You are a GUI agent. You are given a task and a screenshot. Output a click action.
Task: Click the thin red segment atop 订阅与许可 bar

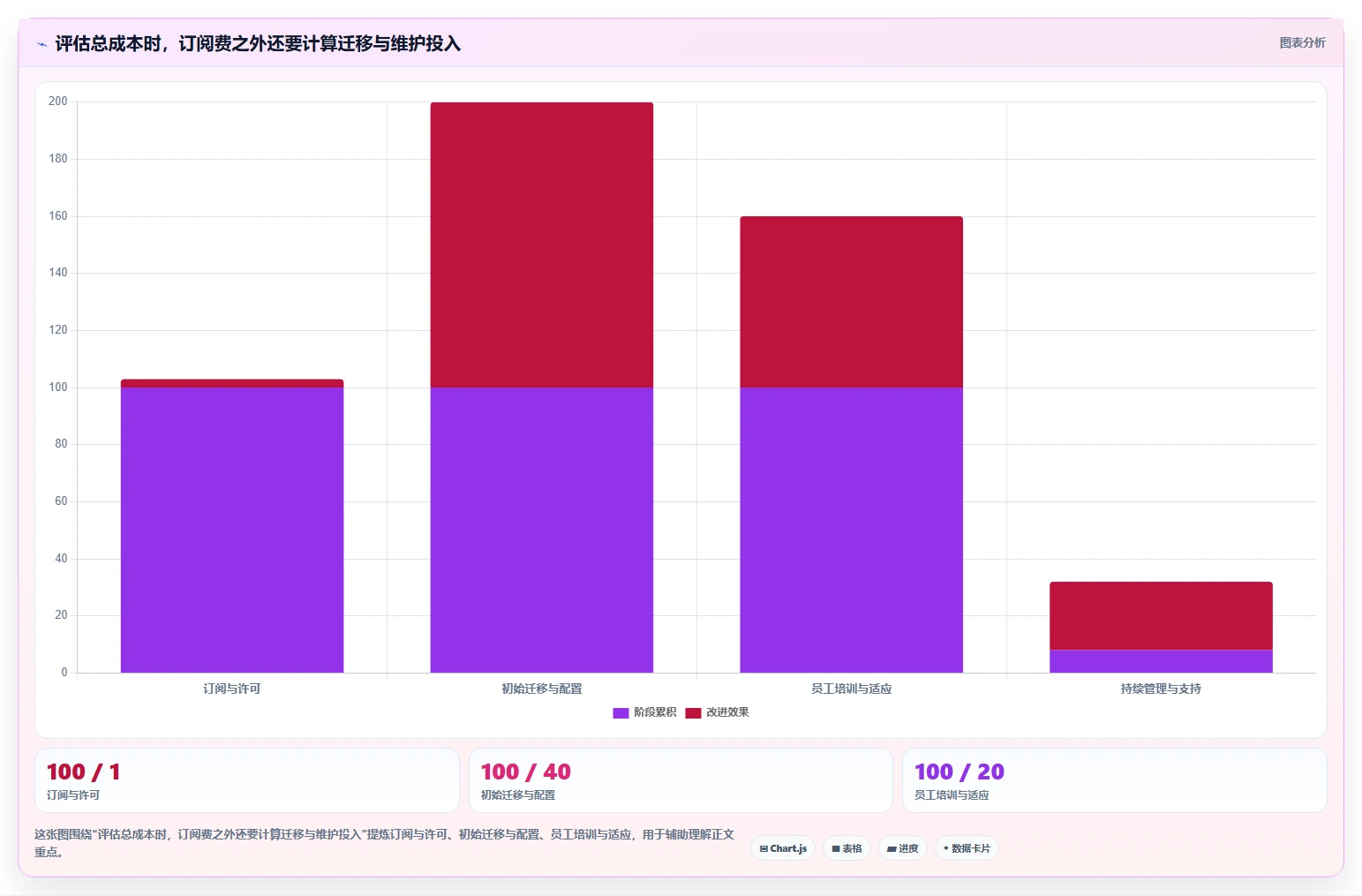(x=232, y=383)
